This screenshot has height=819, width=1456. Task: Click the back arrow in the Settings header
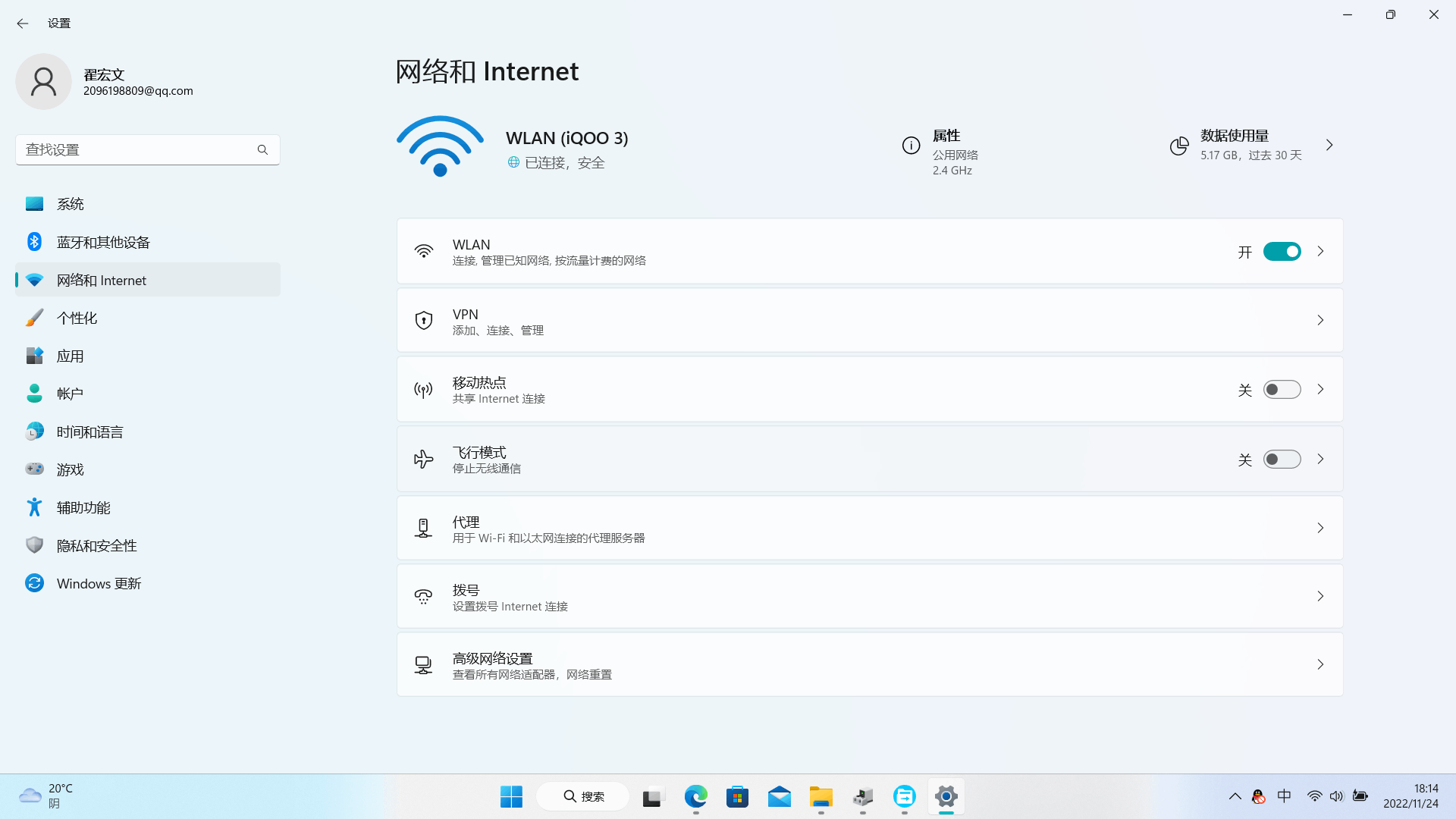point(23,24)
